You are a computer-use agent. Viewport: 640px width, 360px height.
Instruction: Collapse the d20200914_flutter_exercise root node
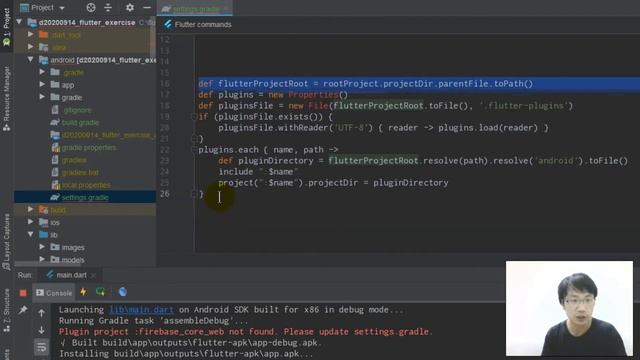[x=19, y=22]
